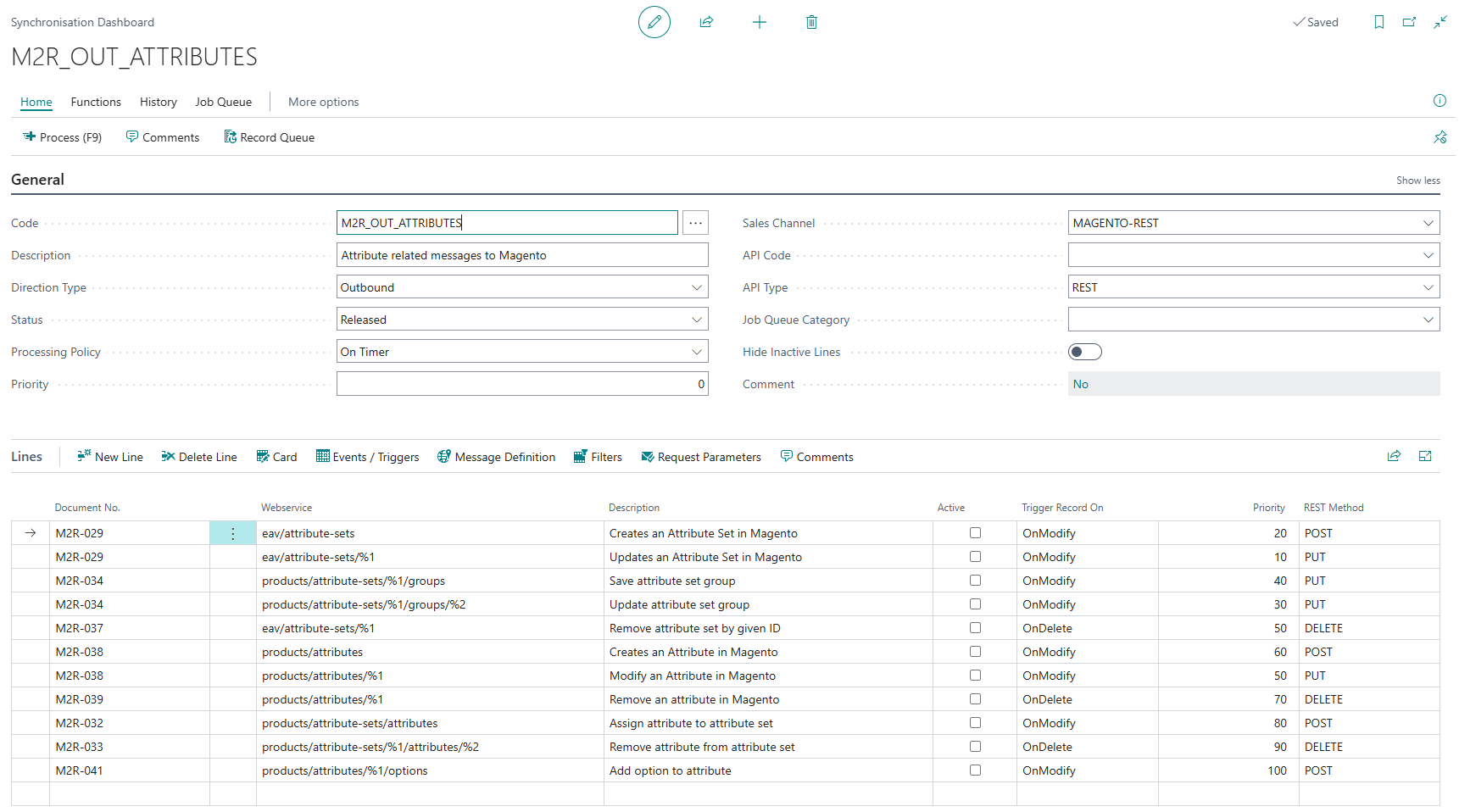Click expand Lines section icon
Image resolution: width=1459 pixels, height=812 pixels.
(x=1425, y=456)
